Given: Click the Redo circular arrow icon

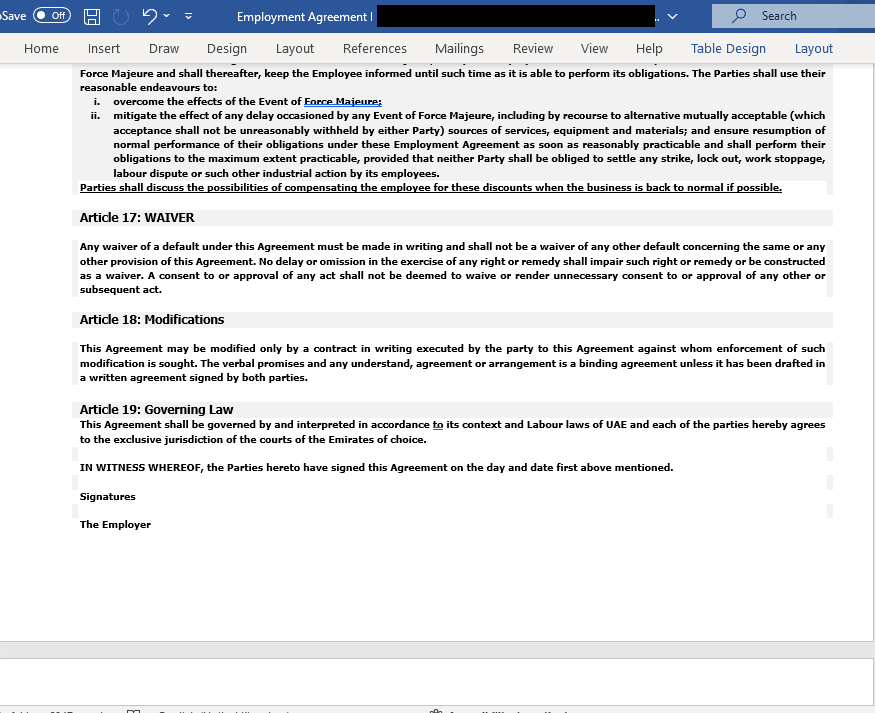Looking at the screenshot, I should pos(121,16).
